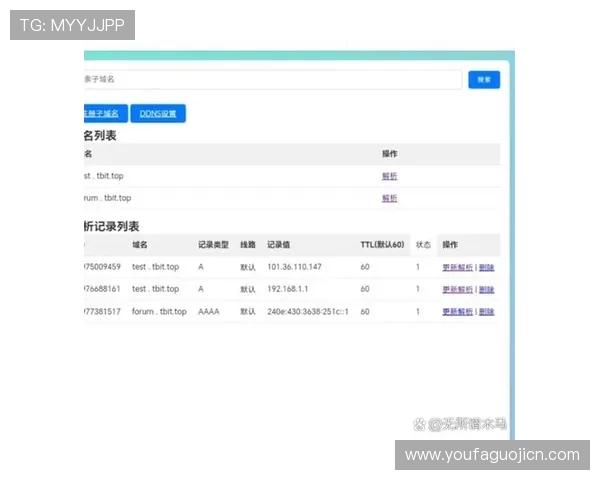The image size is (600, 480).
Task: Delete the record with value 192.168.1.1
Action: 487,289
